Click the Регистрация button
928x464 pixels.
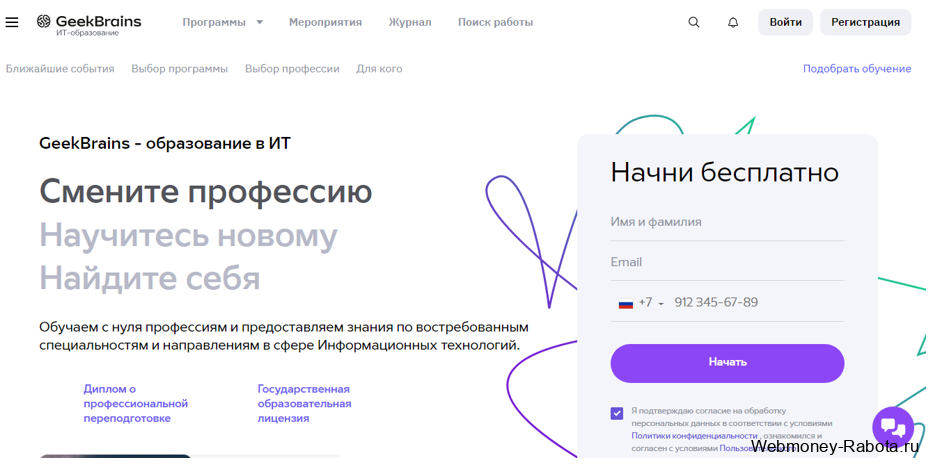[x=865, y=22]
